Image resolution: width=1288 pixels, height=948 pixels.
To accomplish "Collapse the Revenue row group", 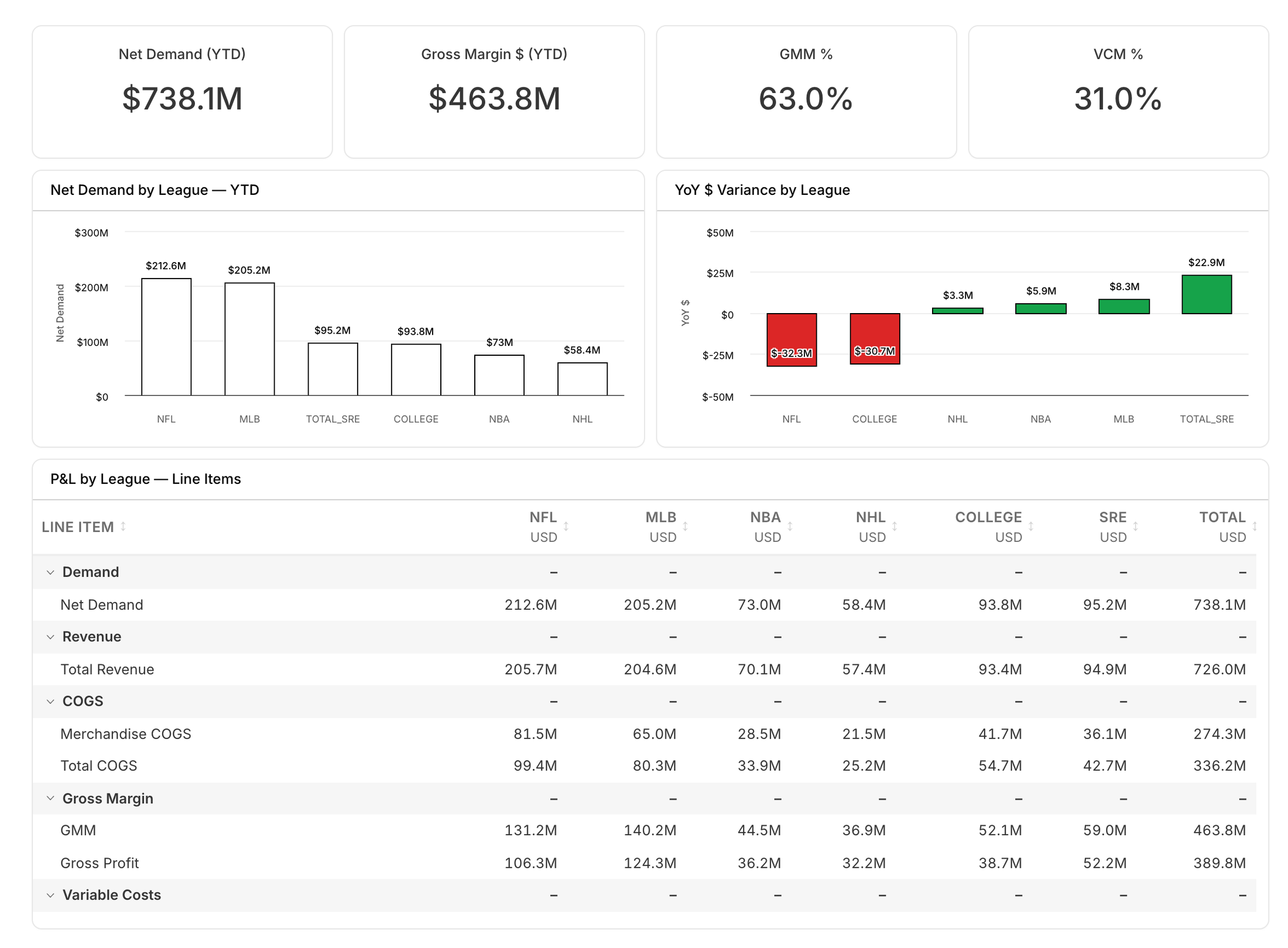I will click(50, 637).
